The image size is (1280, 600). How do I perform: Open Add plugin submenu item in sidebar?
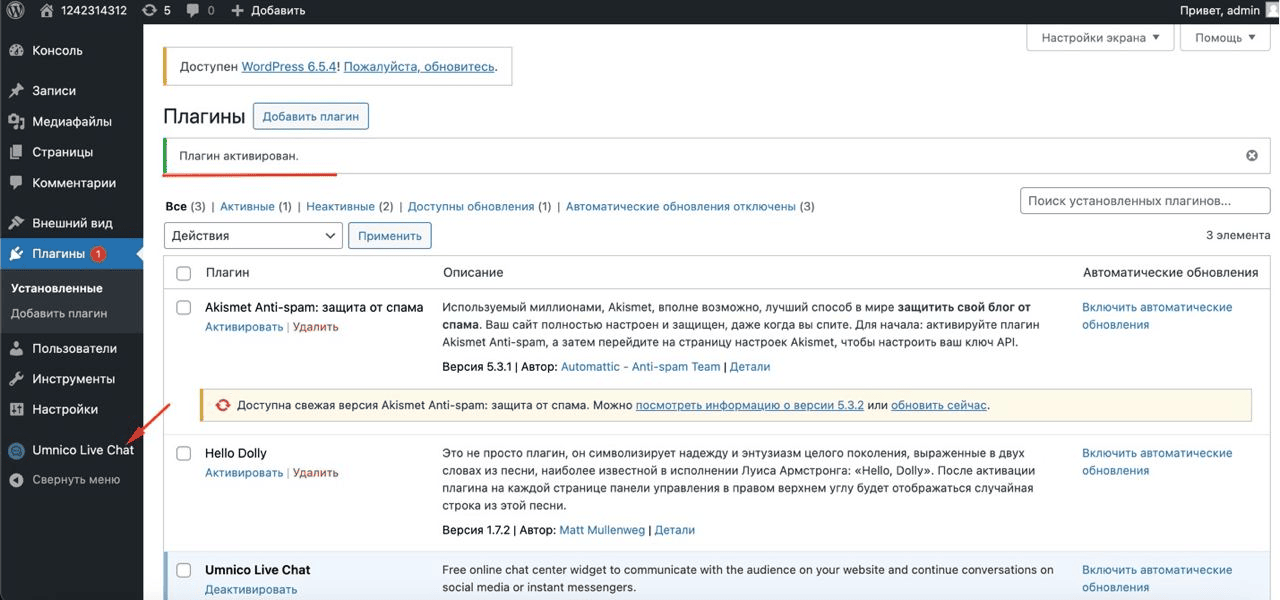tap(59, 314)
